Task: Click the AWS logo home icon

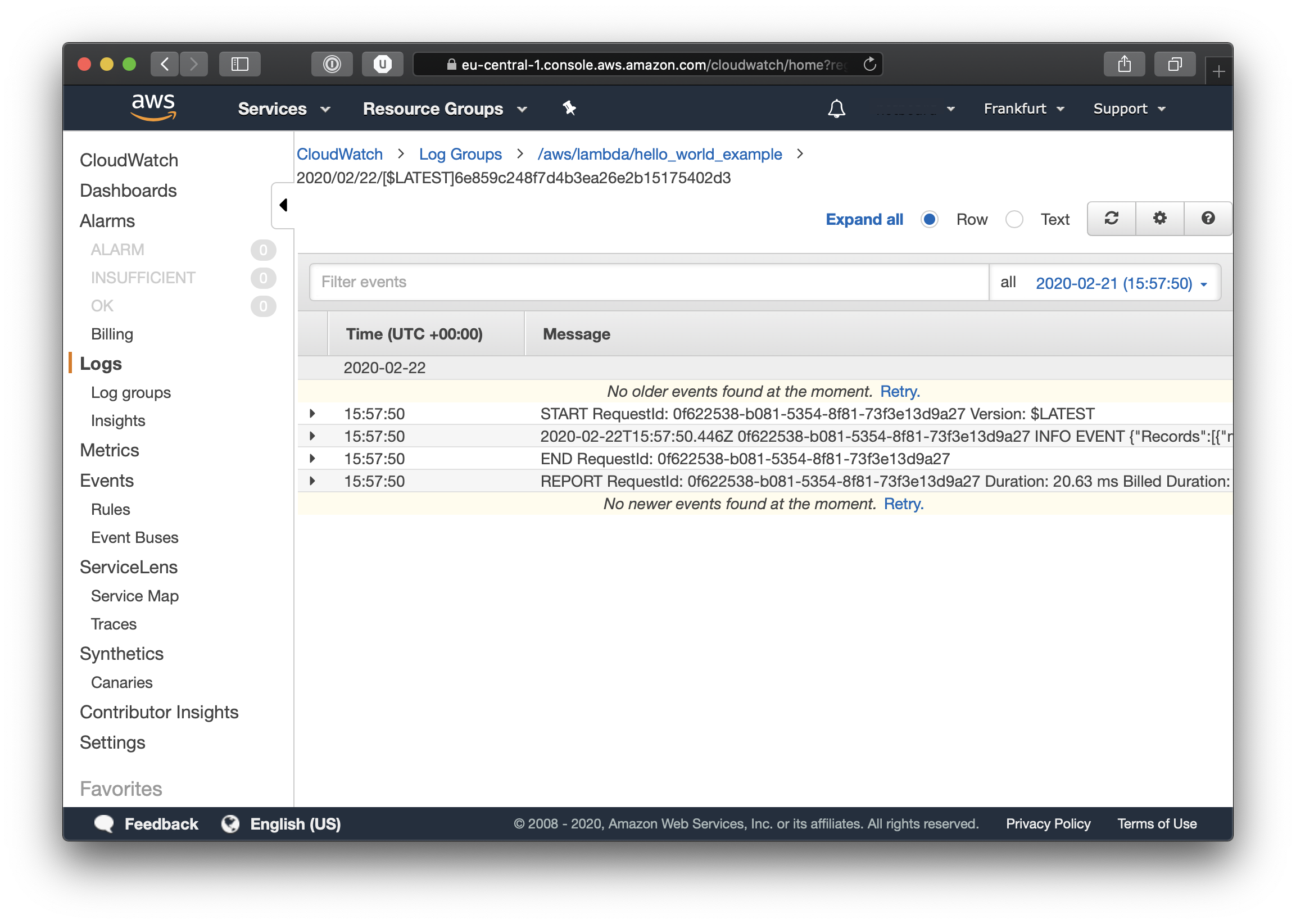Action: click(153, 107)
